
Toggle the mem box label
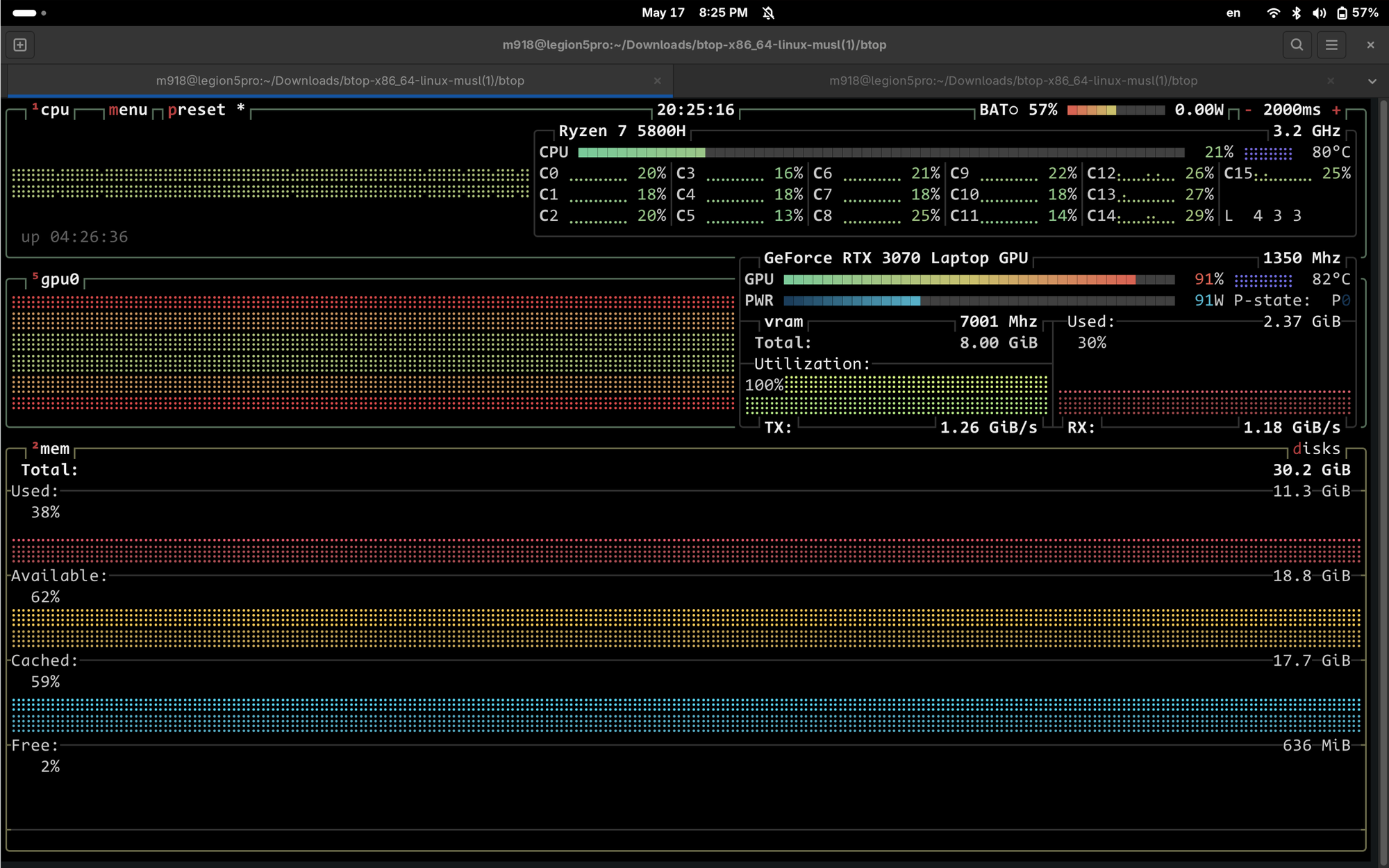tap(51, 449)
